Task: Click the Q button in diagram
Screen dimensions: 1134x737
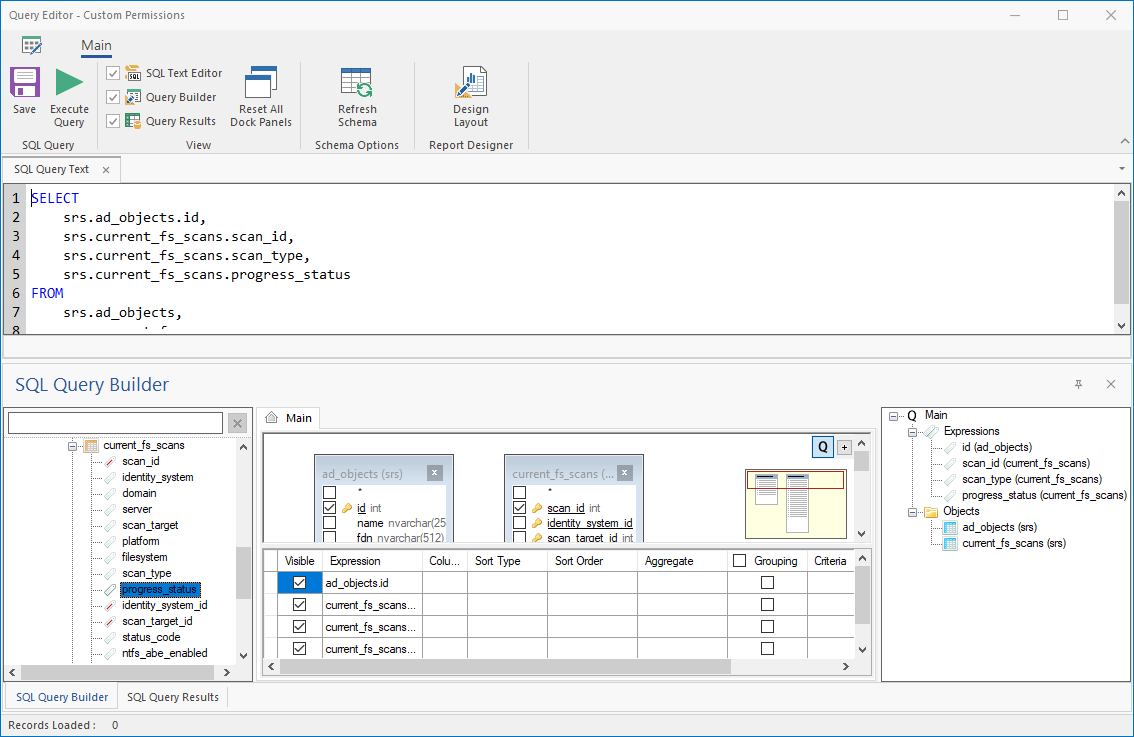Action: 822,447
